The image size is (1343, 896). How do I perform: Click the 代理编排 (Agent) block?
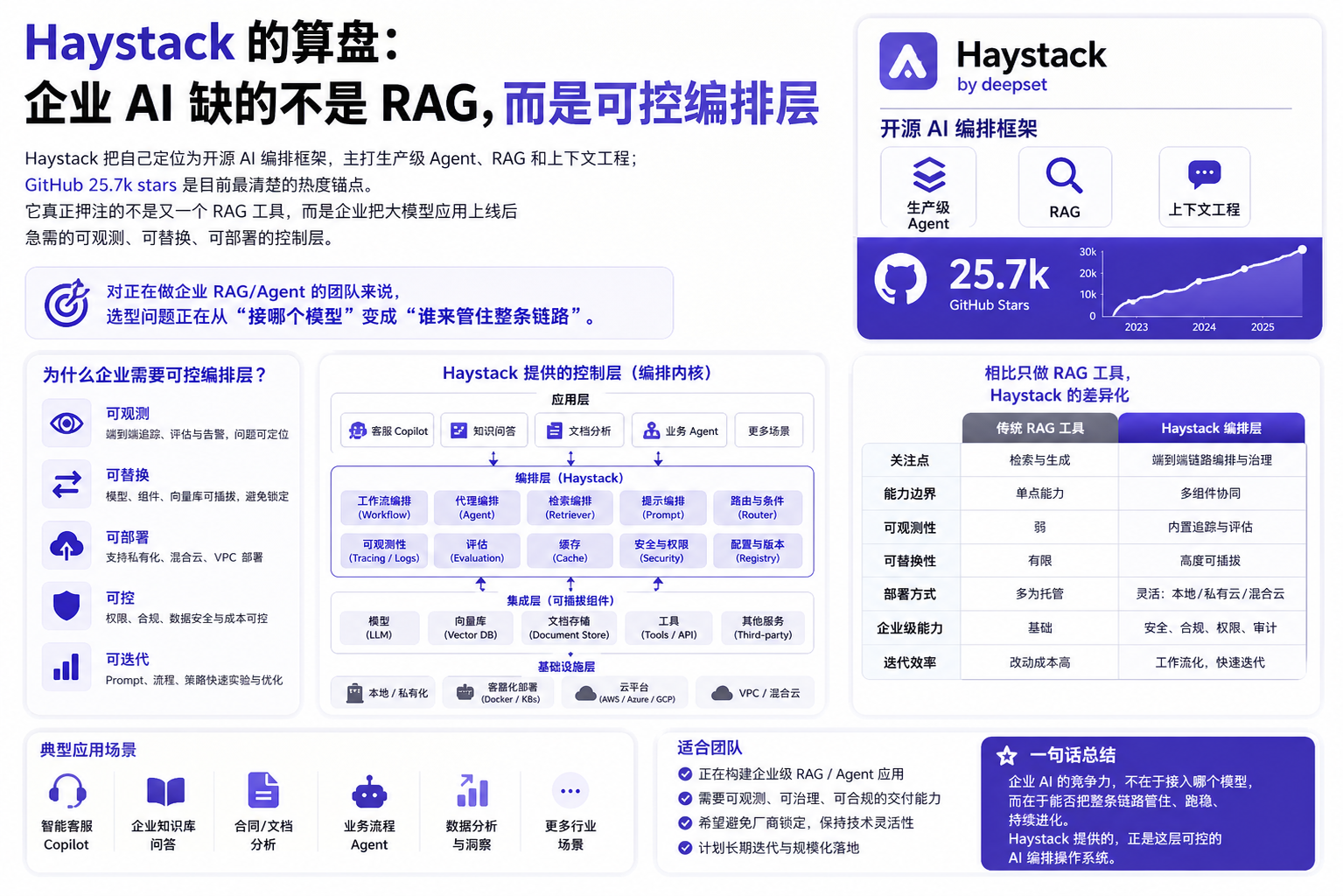pos(477,507)
